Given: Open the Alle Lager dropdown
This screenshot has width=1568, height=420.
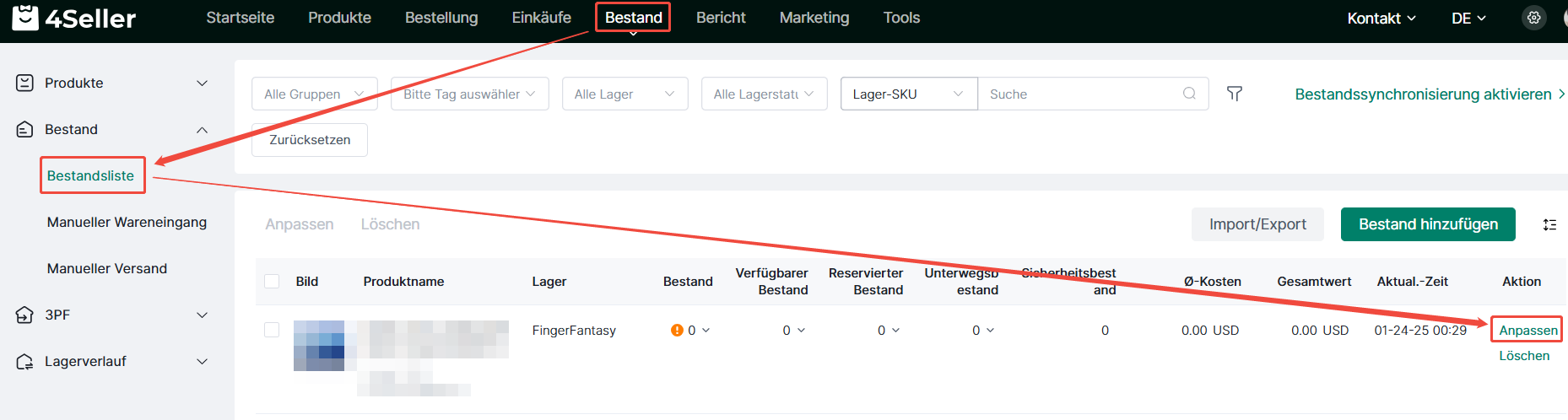Looking at the screenshot, I should pyautogui.click(x=624, y=94).
